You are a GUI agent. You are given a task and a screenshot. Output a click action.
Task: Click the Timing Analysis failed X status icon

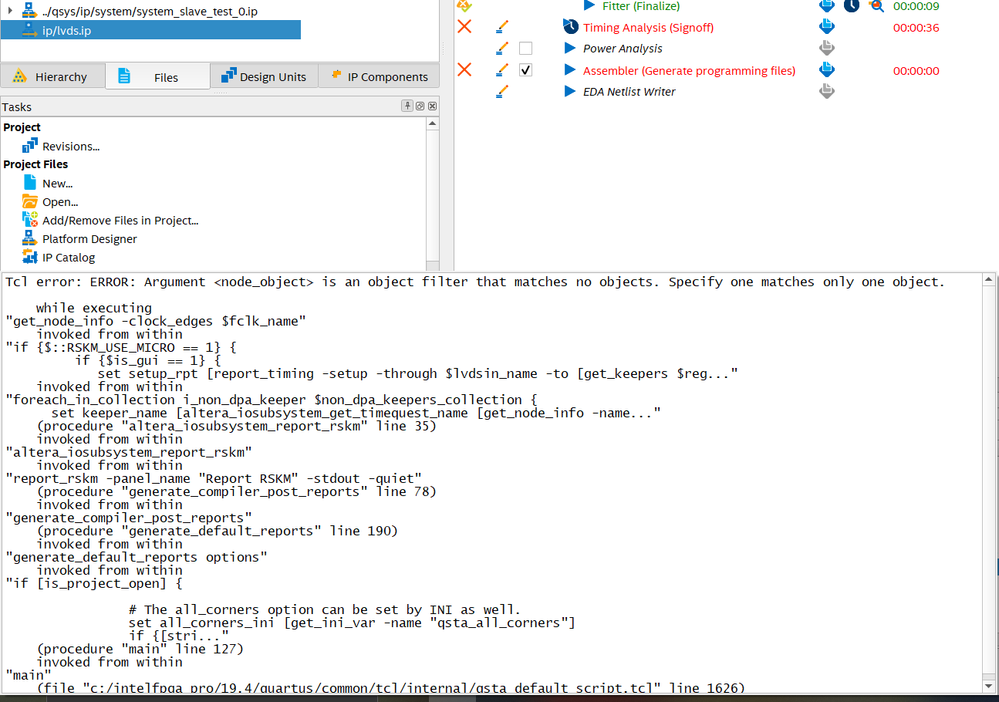click(464, 27)
